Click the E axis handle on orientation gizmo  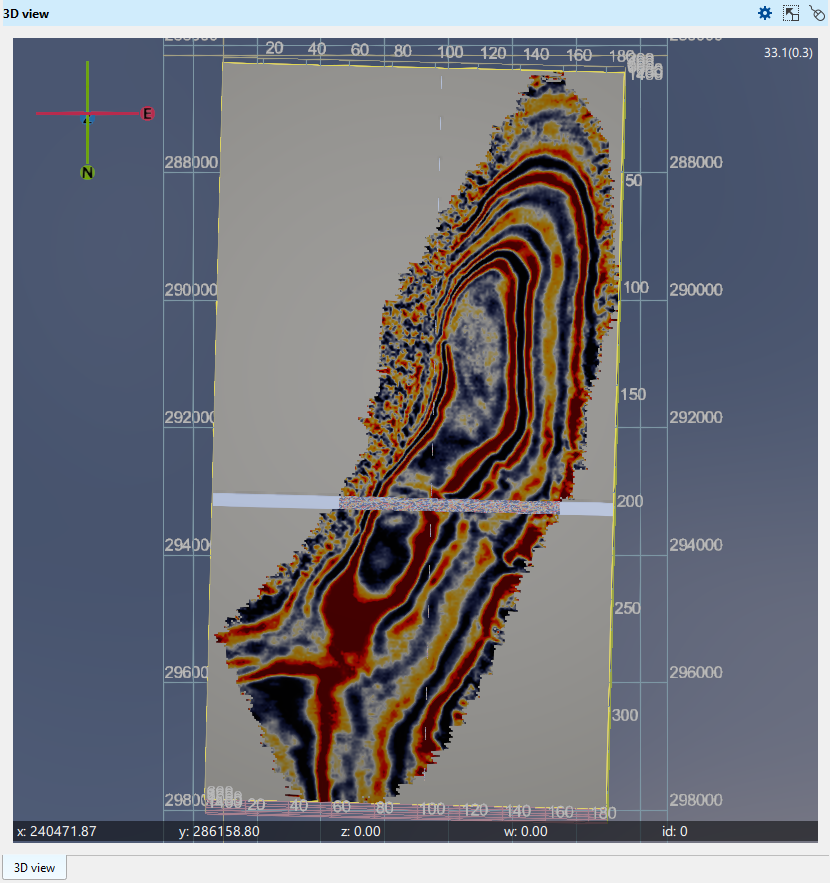click(x=147, y=114)
